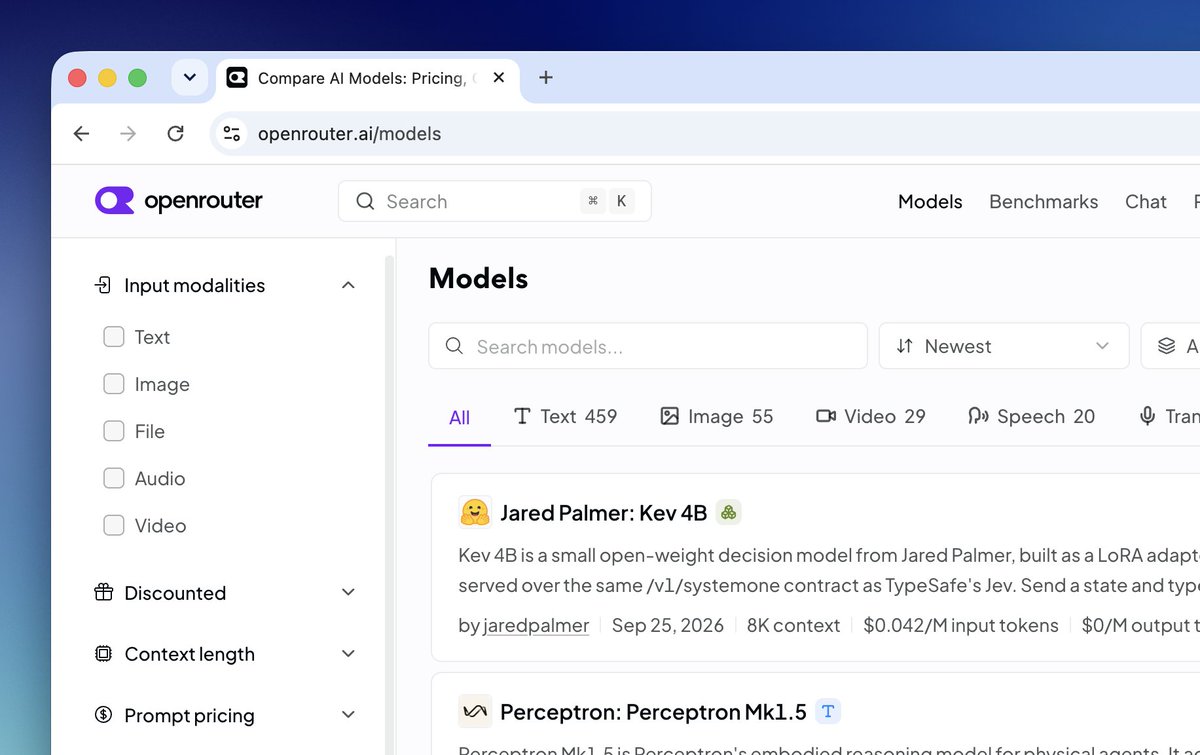The image size is (1200, 755).
Task: Focus the top Search box
Action: [495, 201]
